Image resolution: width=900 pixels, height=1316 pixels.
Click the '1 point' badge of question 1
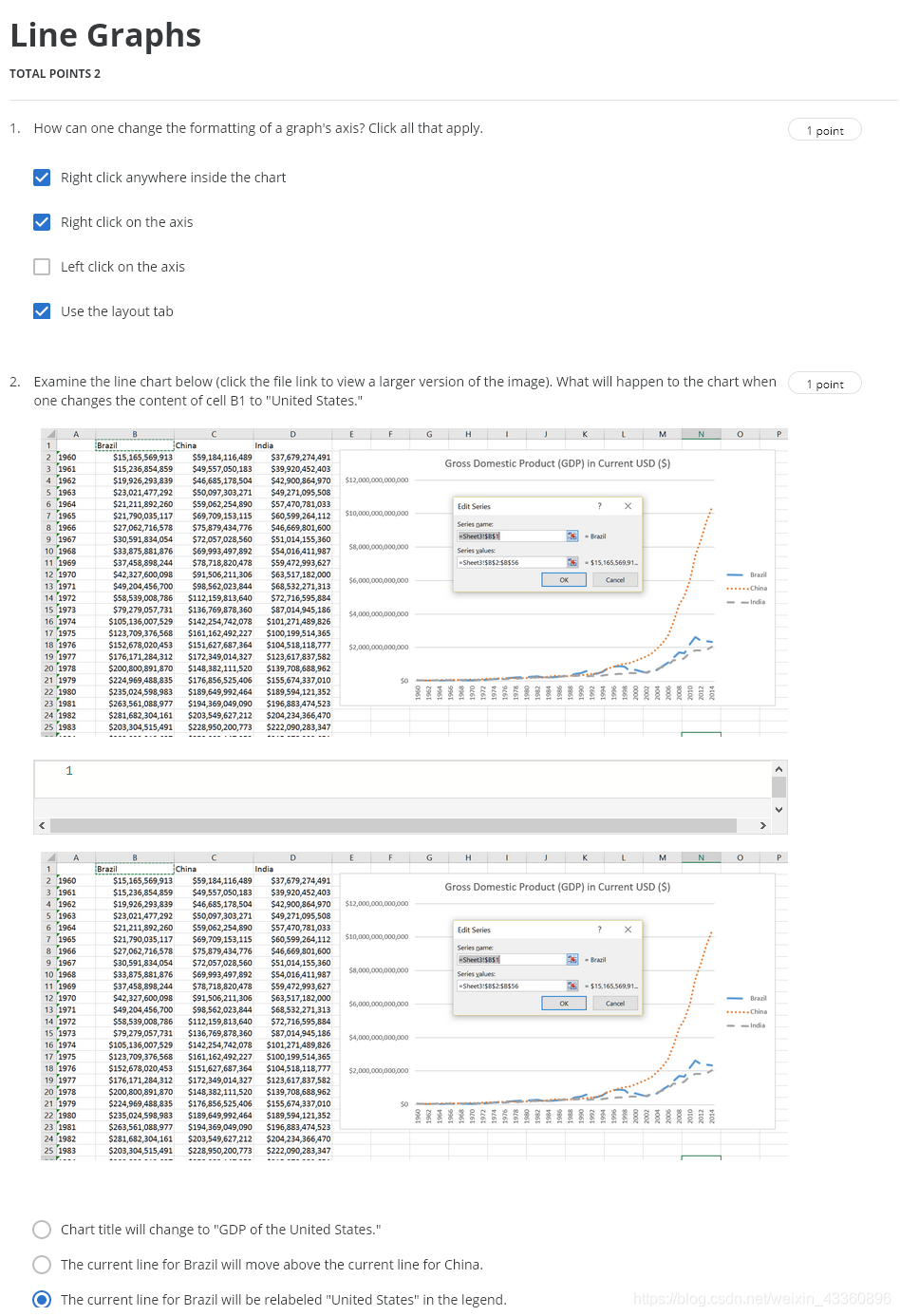[825, 130]
